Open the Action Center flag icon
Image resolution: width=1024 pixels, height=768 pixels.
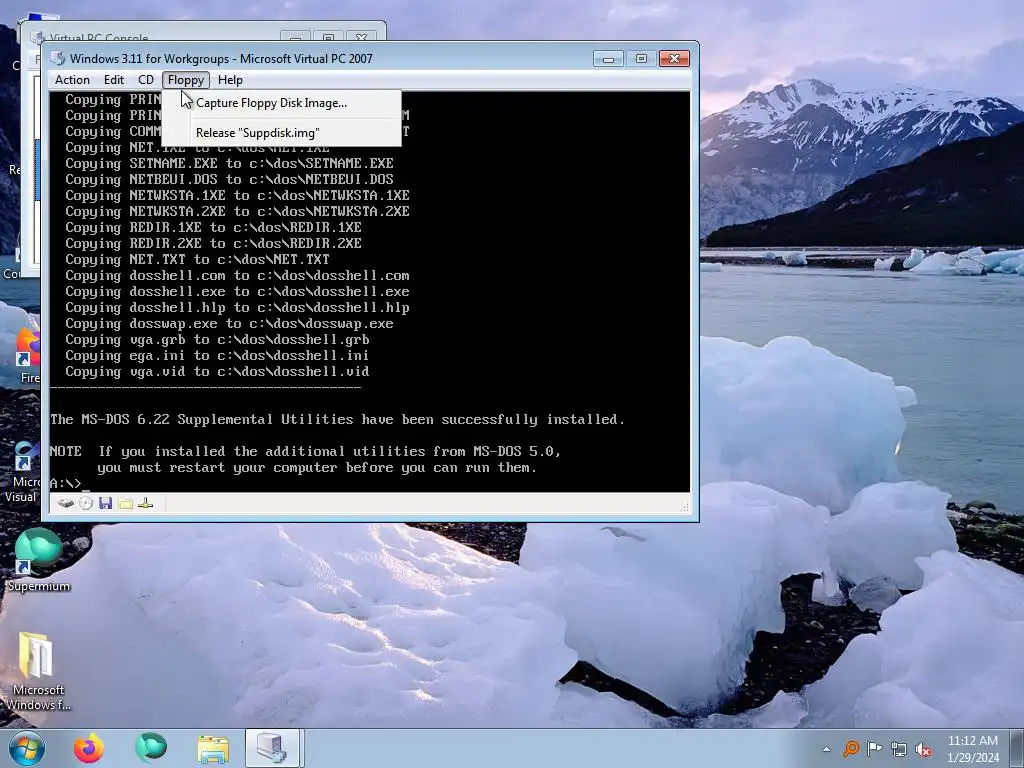click(x=874, y=748)
